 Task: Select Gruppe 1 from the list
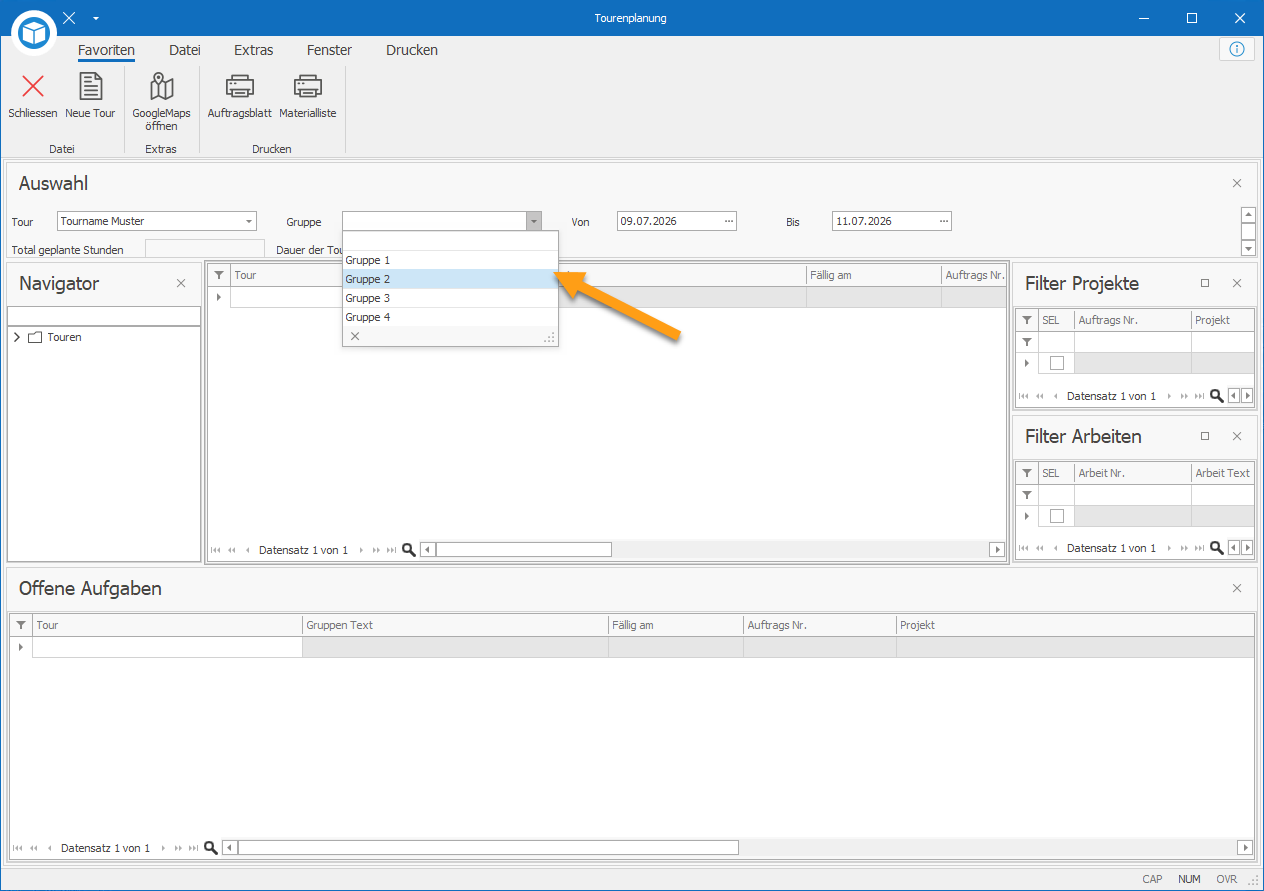click(450, 260)
